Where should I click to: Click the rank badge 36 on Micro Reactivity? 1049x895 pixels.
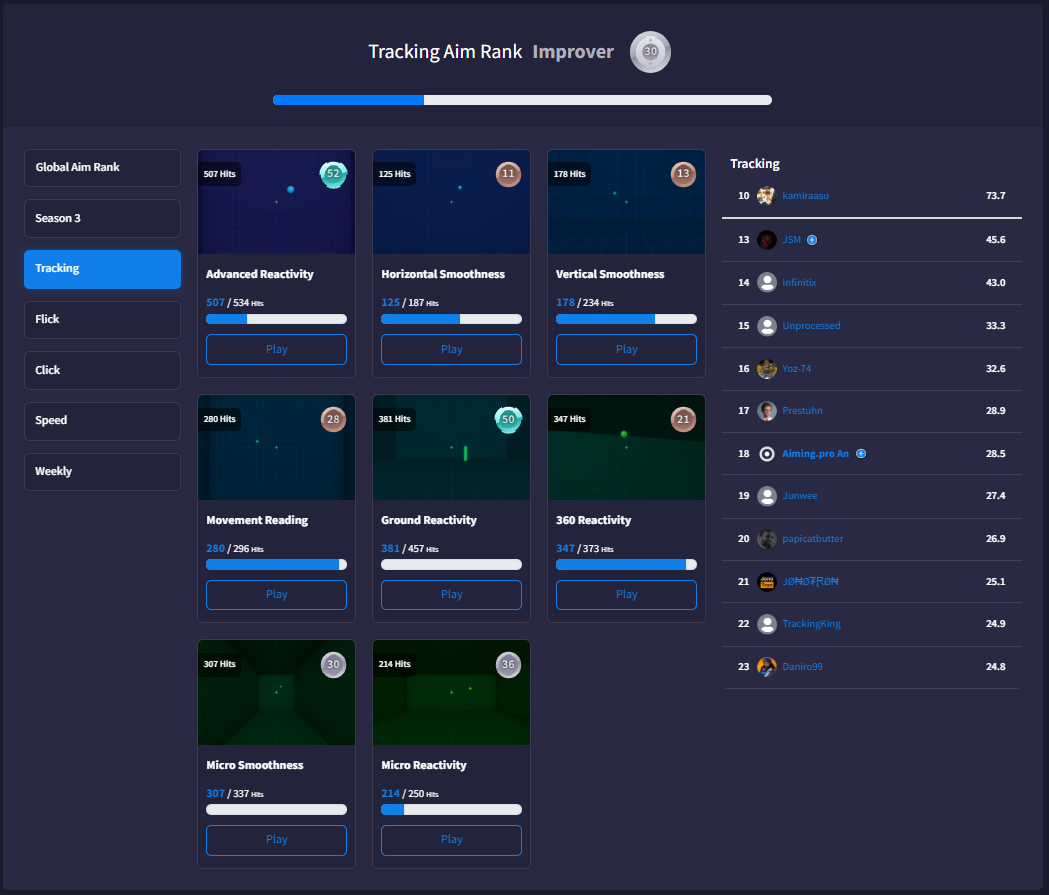click(x=507, y=665)
